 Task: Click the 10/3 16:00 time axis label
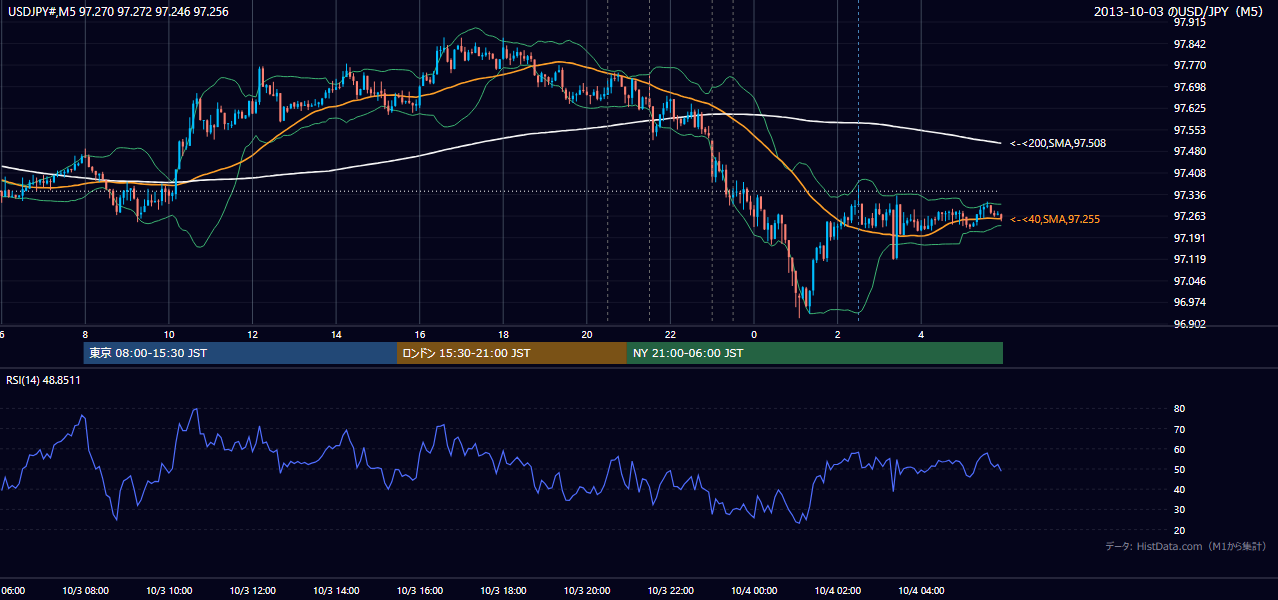coord(420,591)
